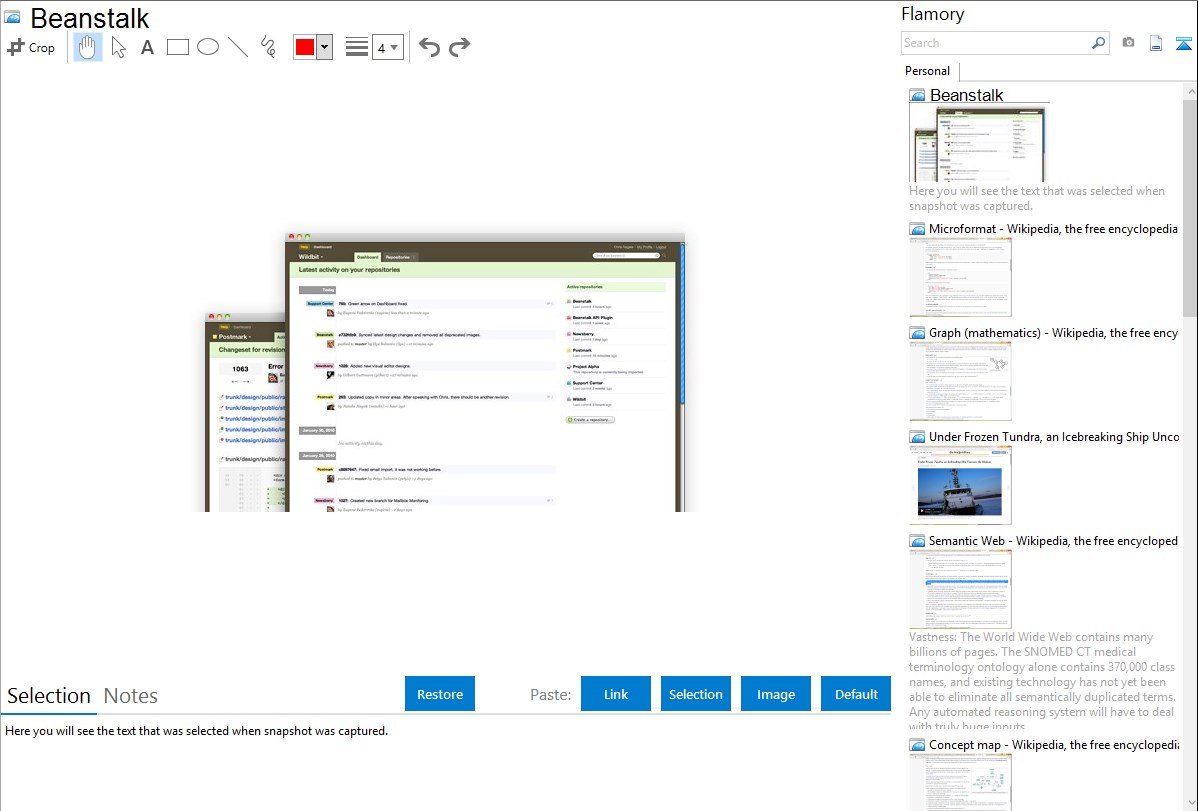Screen dimensions: 1198x811
Task: Click the search magnifier icon
Action: coord(1099,43)
